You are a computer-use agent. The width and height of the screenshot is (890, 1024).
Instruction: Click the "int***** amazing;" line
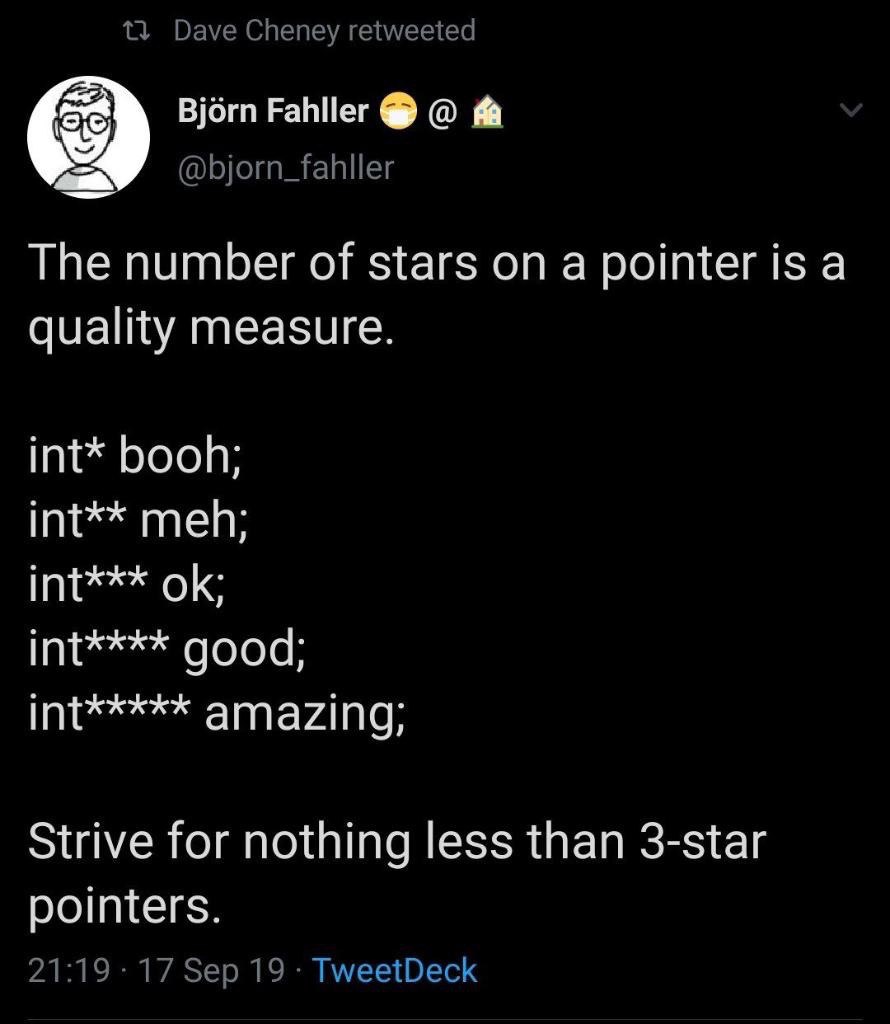pos(217,712)
